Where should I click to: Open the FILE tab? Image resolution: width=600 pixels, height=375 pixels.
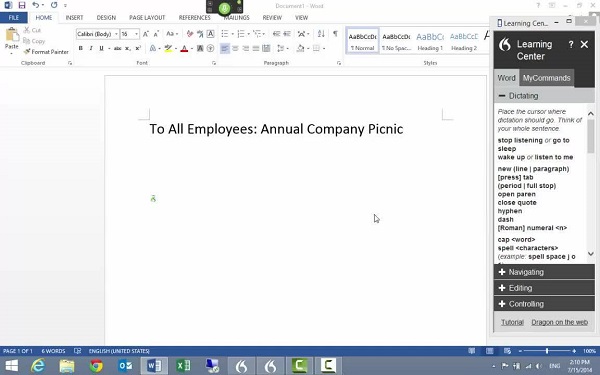click(14, 18)
